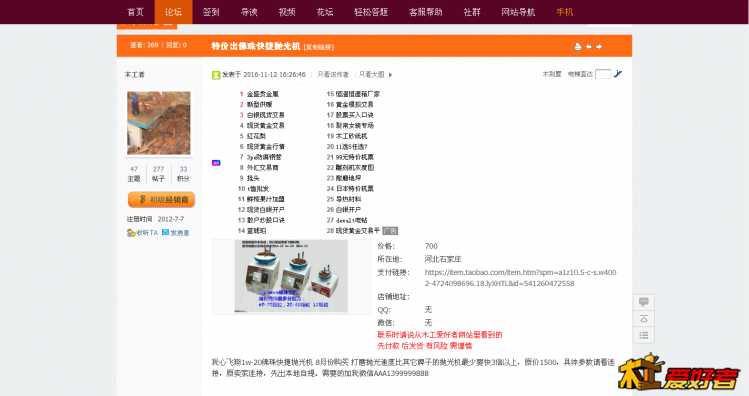Expand the arrow next to 只看大图
This screenshot has height=396, width=749.
point(390,75)
